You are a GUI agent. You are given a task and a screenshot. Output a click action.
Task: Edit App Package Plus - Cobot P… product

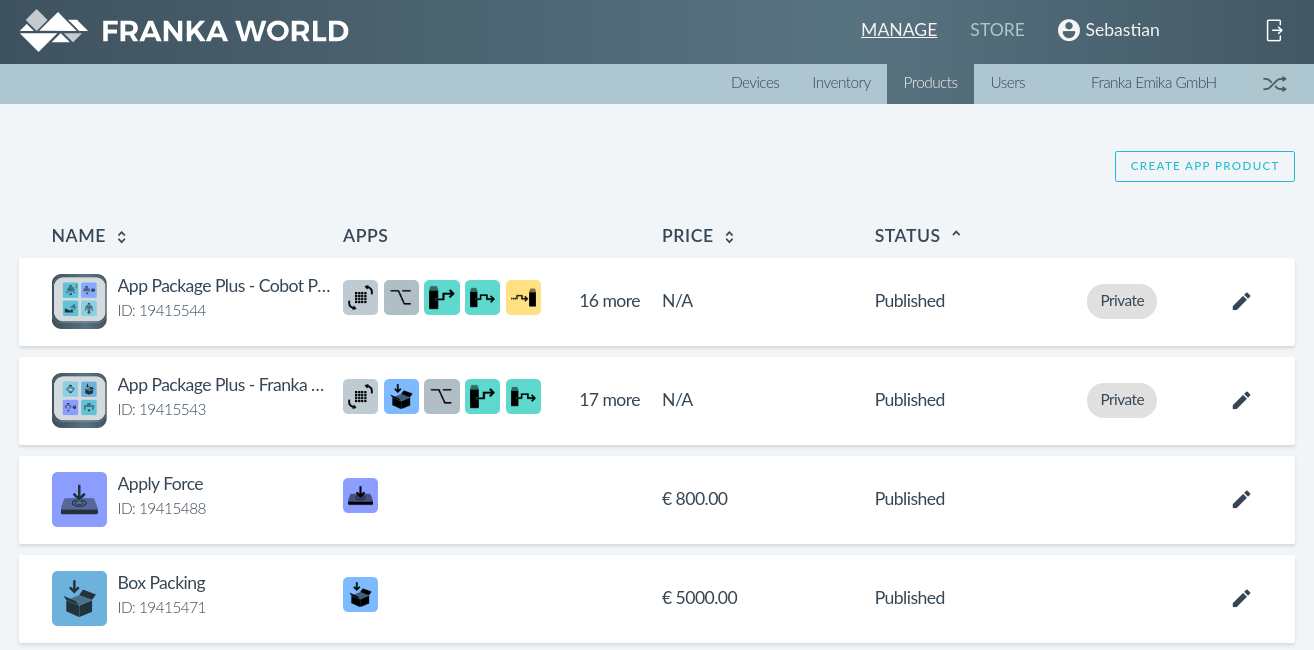coord(1241,301)
